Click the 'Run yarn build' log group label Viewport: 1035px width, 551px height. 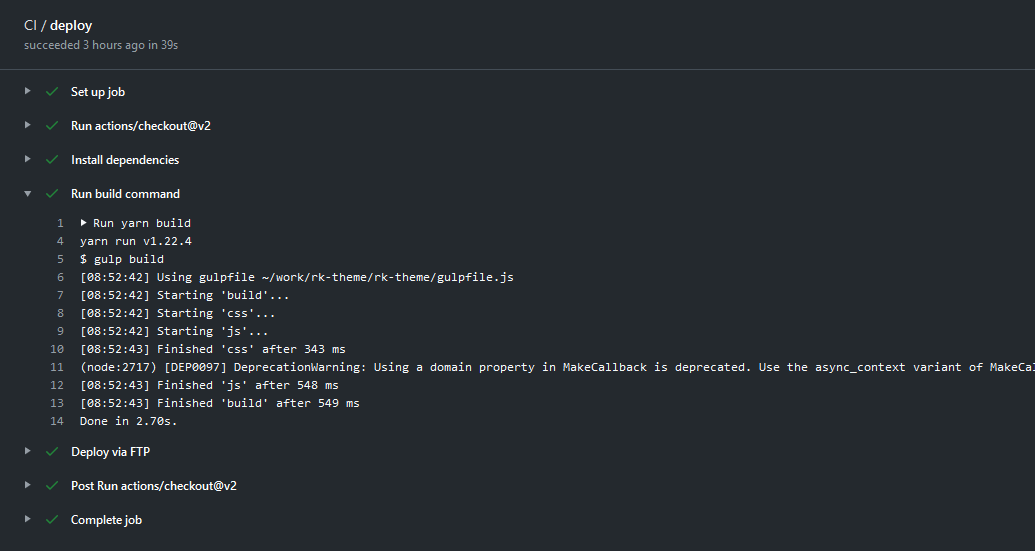142,223
